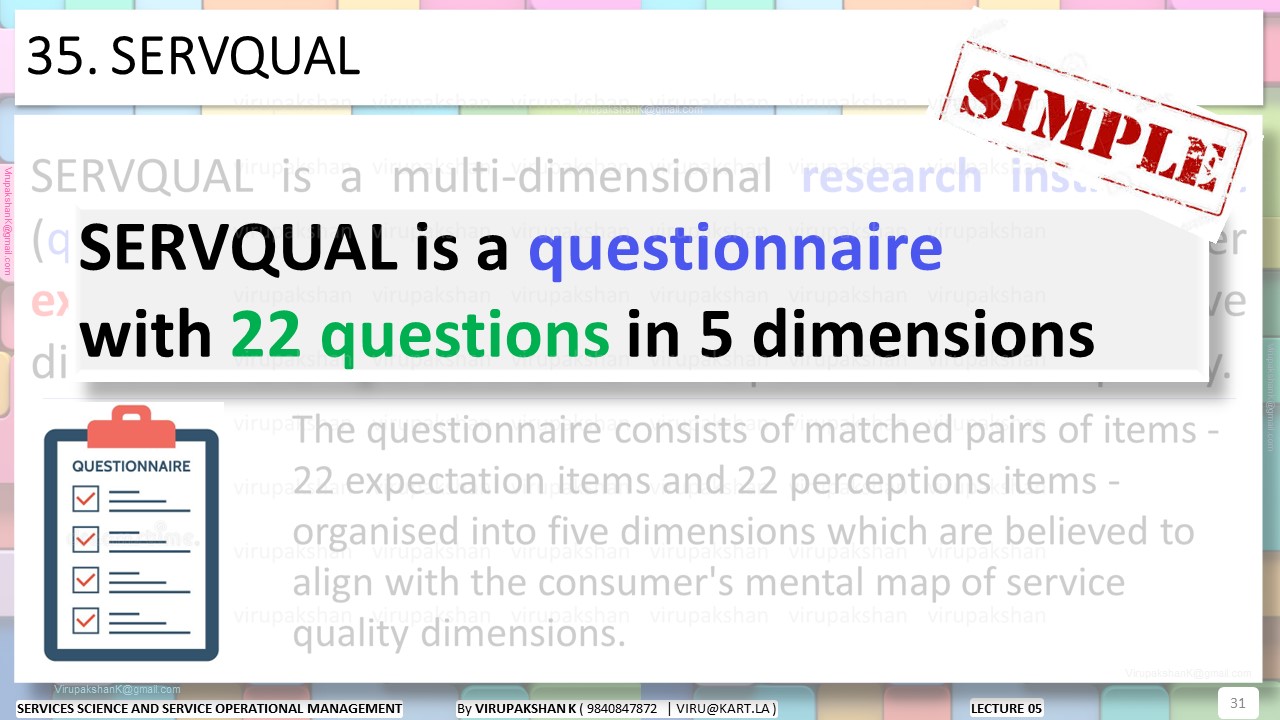This screenshot has width=1280, height=720.
Task: Click faded text 'research' in background paragraph
Action: 892,177
